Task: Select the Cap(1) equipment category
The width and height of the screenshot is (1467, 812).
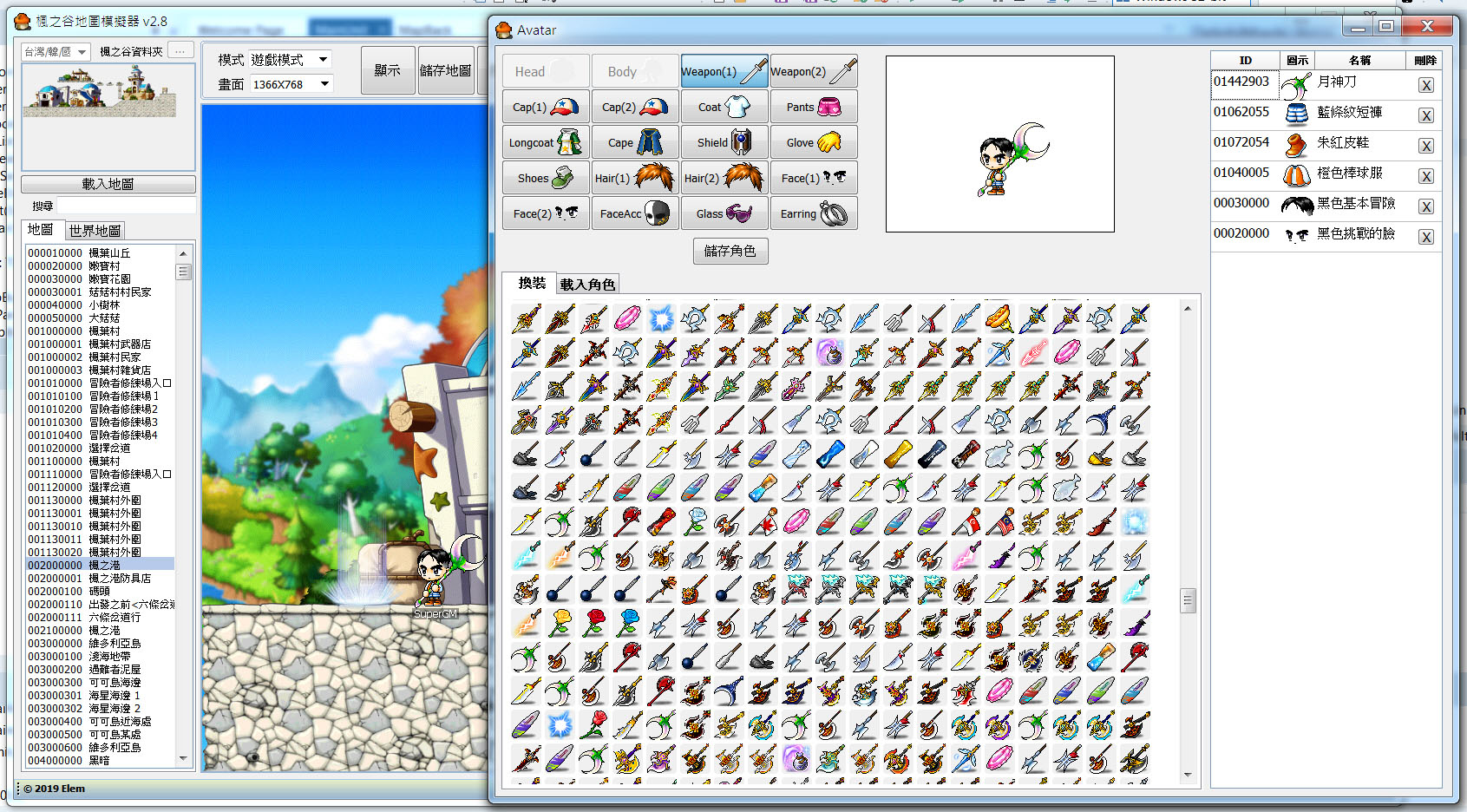Action: 546,107
